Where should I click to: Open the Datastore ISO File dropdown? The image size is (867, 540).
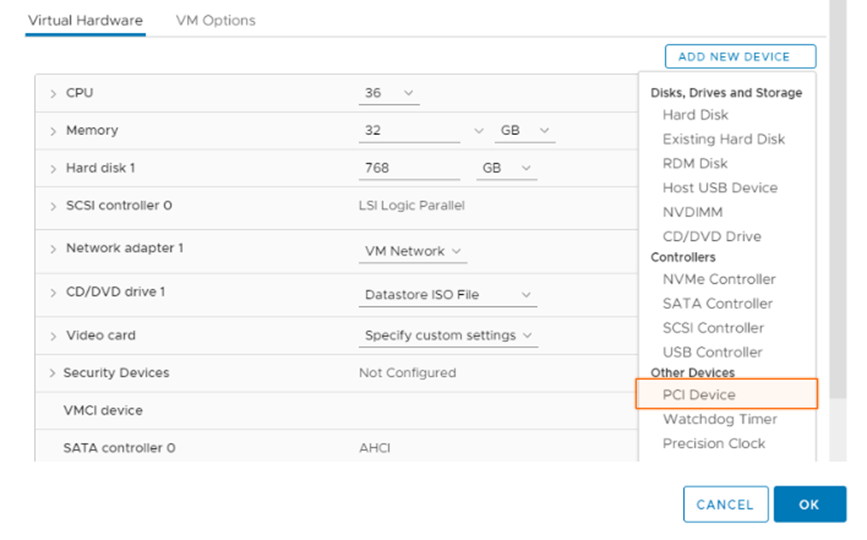447,295
